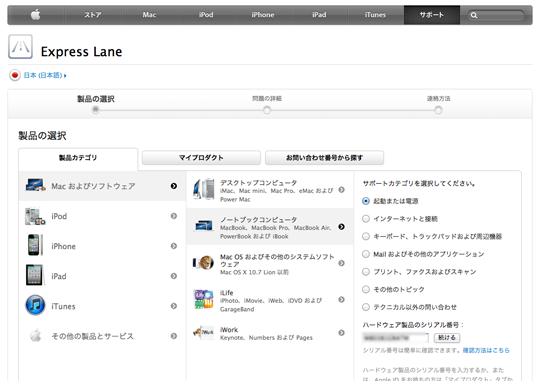
Task: Expand the iPod category arrow
Action: coord(174,216)
